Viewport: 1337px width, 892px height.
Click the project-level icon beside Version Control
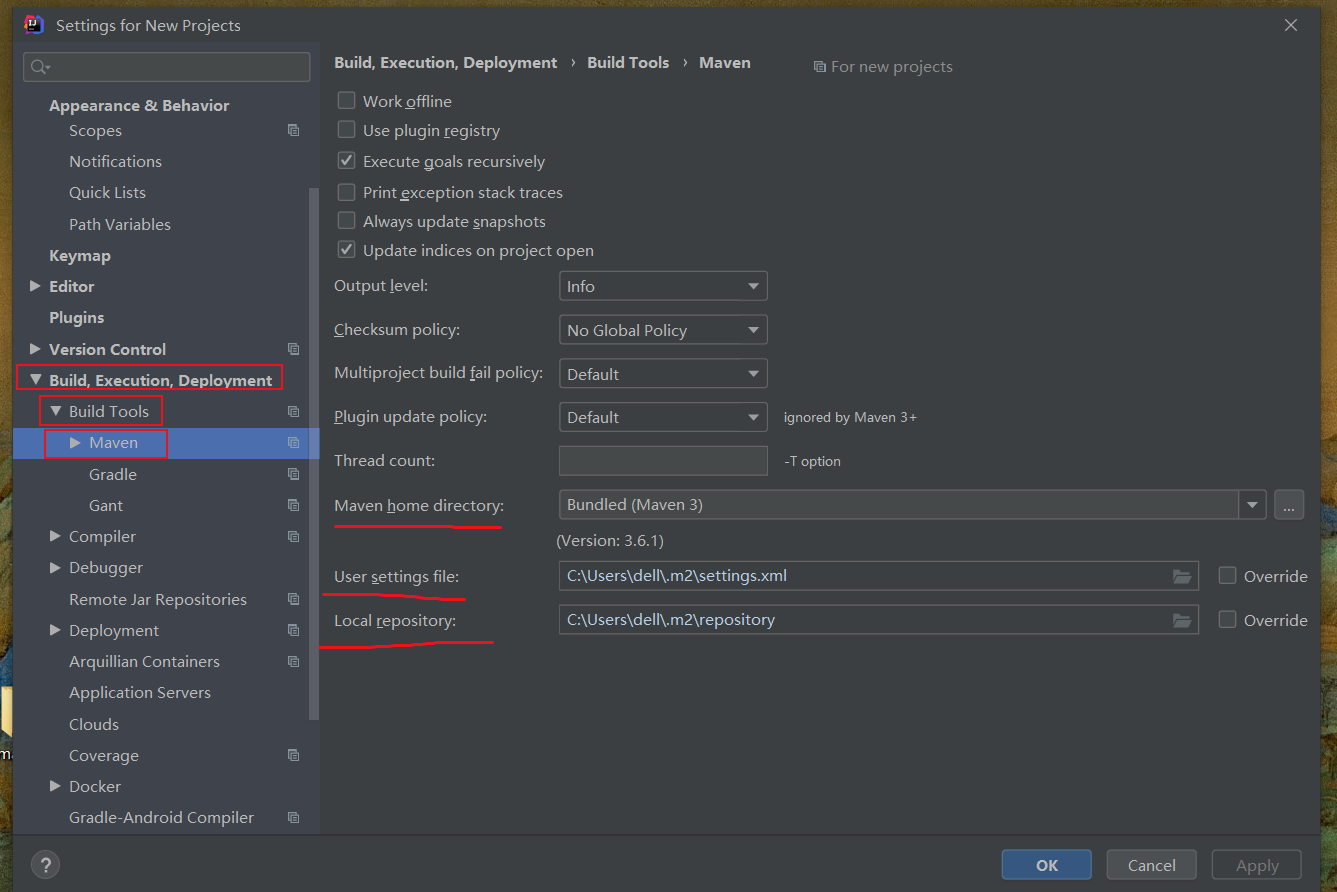(x=293, y=349)
